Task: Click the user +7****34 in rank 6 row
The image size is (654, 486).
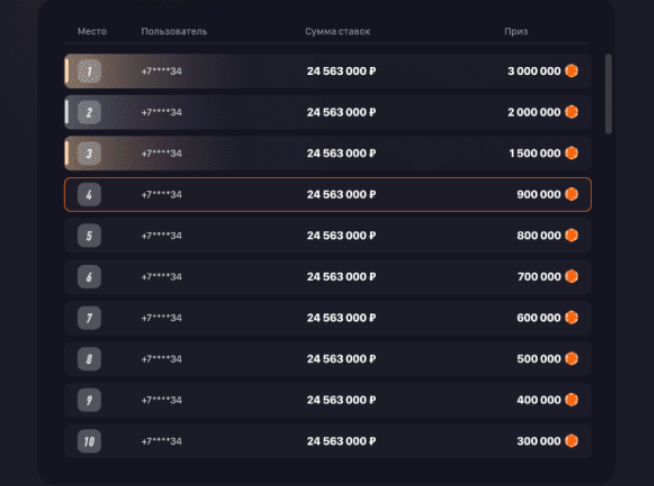Action: (161, 277)
